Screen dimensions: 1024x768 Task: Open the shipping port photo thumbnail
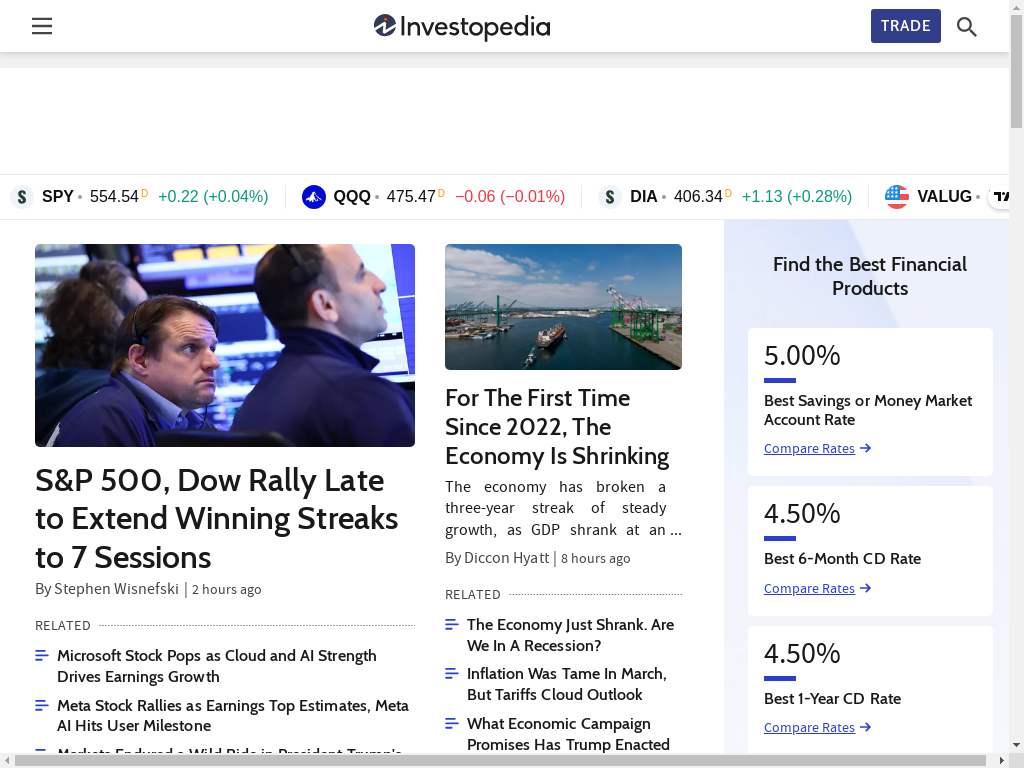[563, 307]
